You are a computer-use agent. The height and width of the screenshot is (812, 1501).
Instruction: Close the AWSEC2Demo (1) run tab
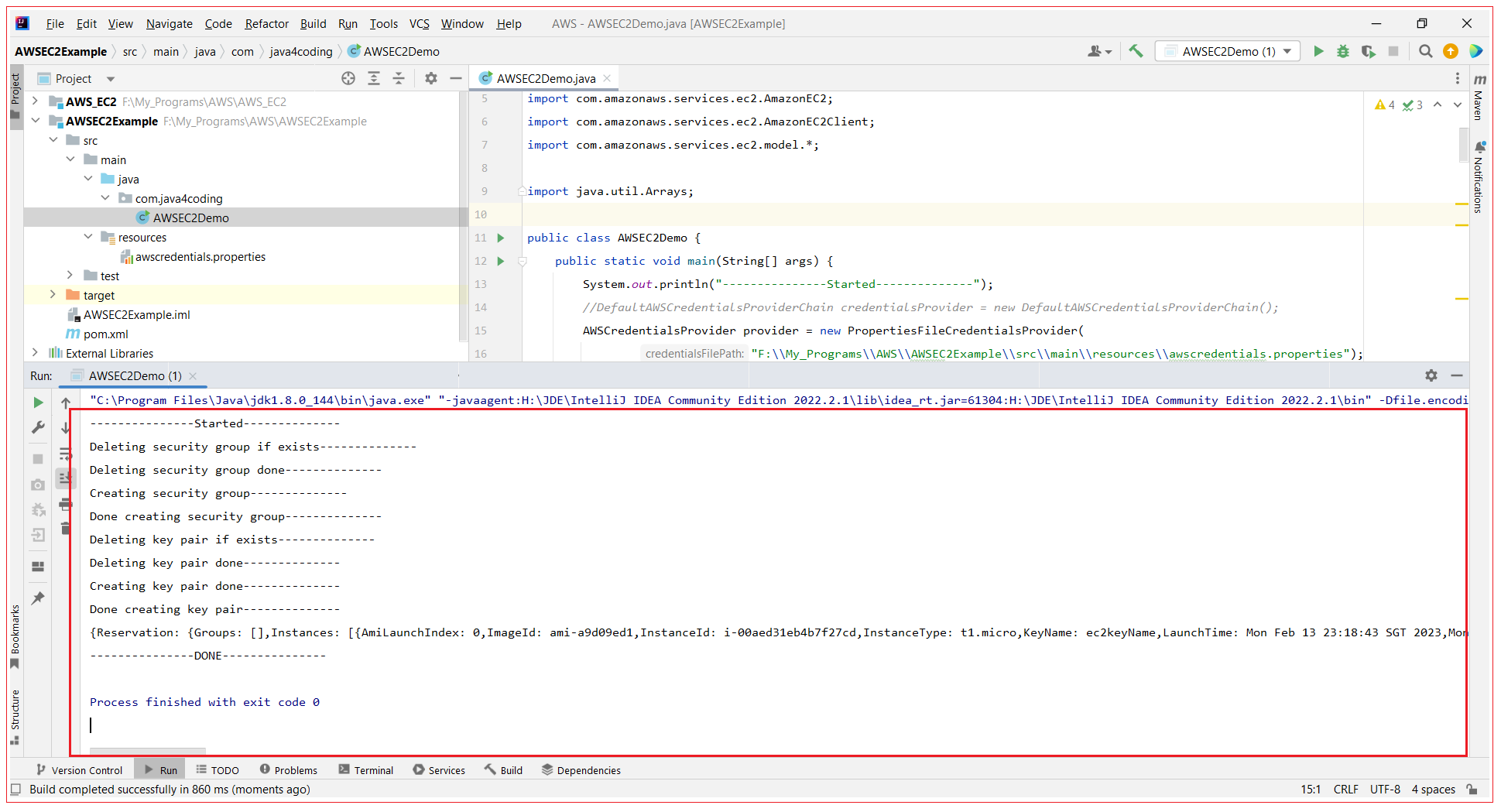click(x=193, y=376)
